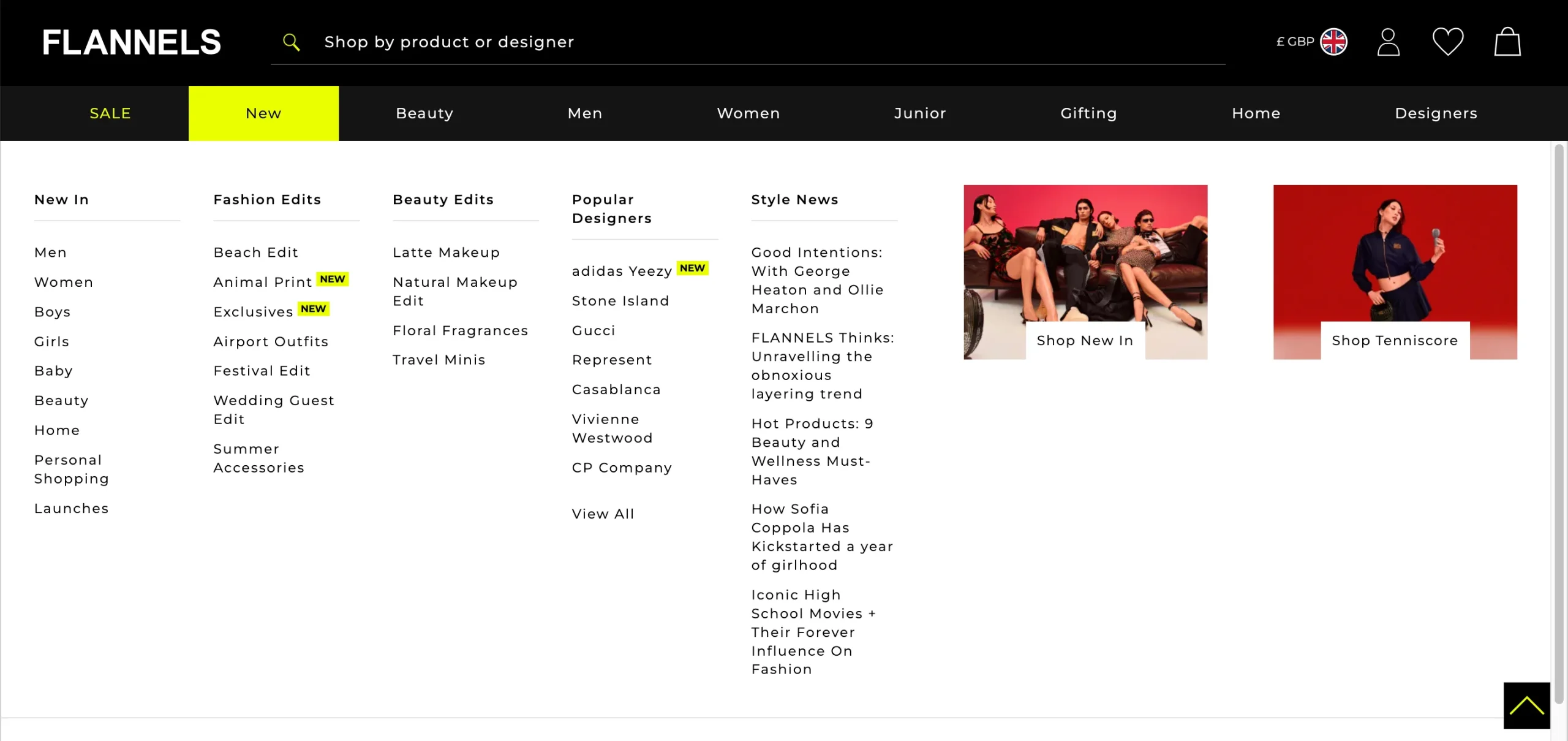Image resolution: width=1568 pixels, height=741 pixels.
Task: Read Good Intentions George Heaton article
Action: click(x=817, y=281)
